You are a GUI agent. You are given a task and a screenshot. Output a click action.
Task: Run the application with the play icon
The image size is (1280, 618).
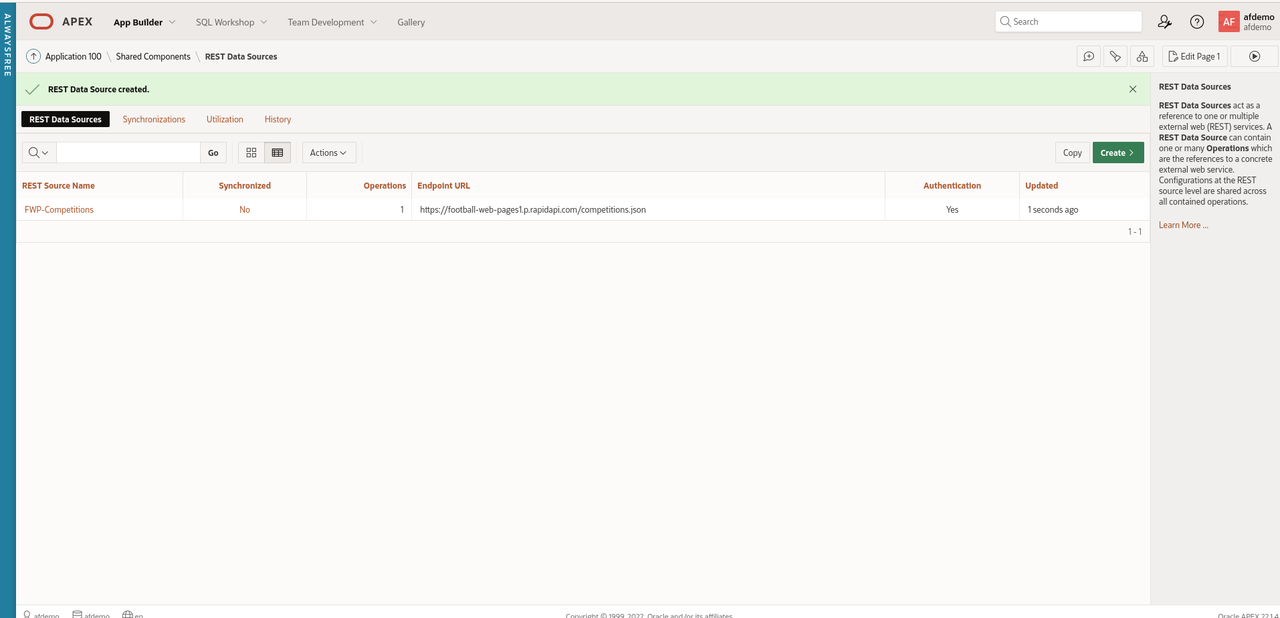1253,56
